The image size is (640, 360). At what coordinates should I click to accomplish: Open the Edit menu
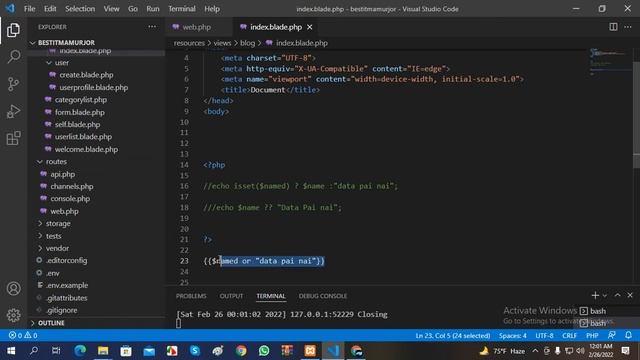pyautogui.click(x=50, y=9)
